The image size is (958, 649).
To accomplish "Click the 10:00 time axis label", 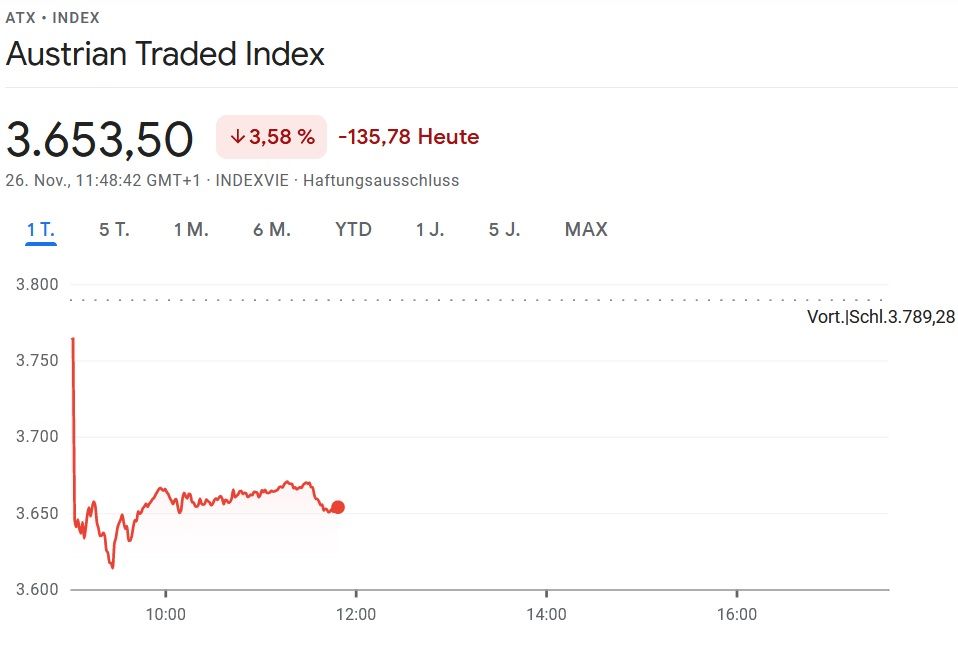I will 166,615.
